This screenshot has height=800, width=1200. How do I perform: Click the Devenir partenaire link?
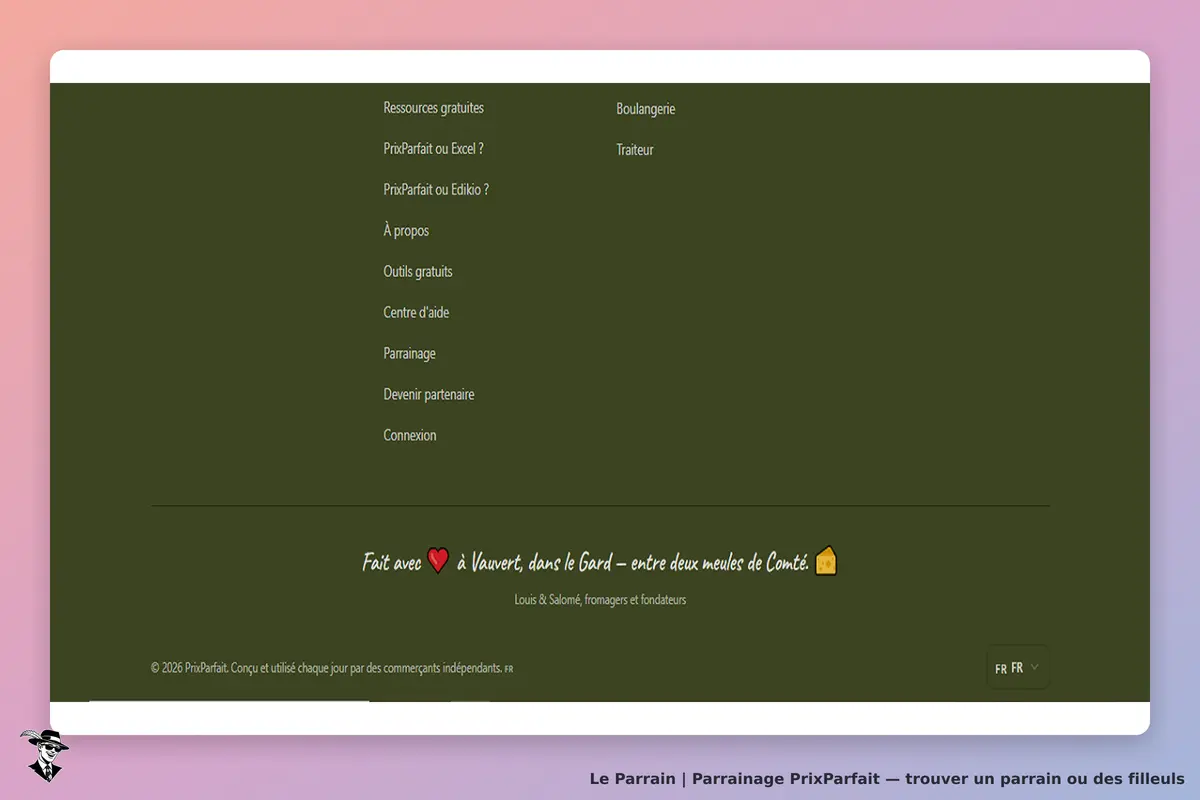[429, 395]
